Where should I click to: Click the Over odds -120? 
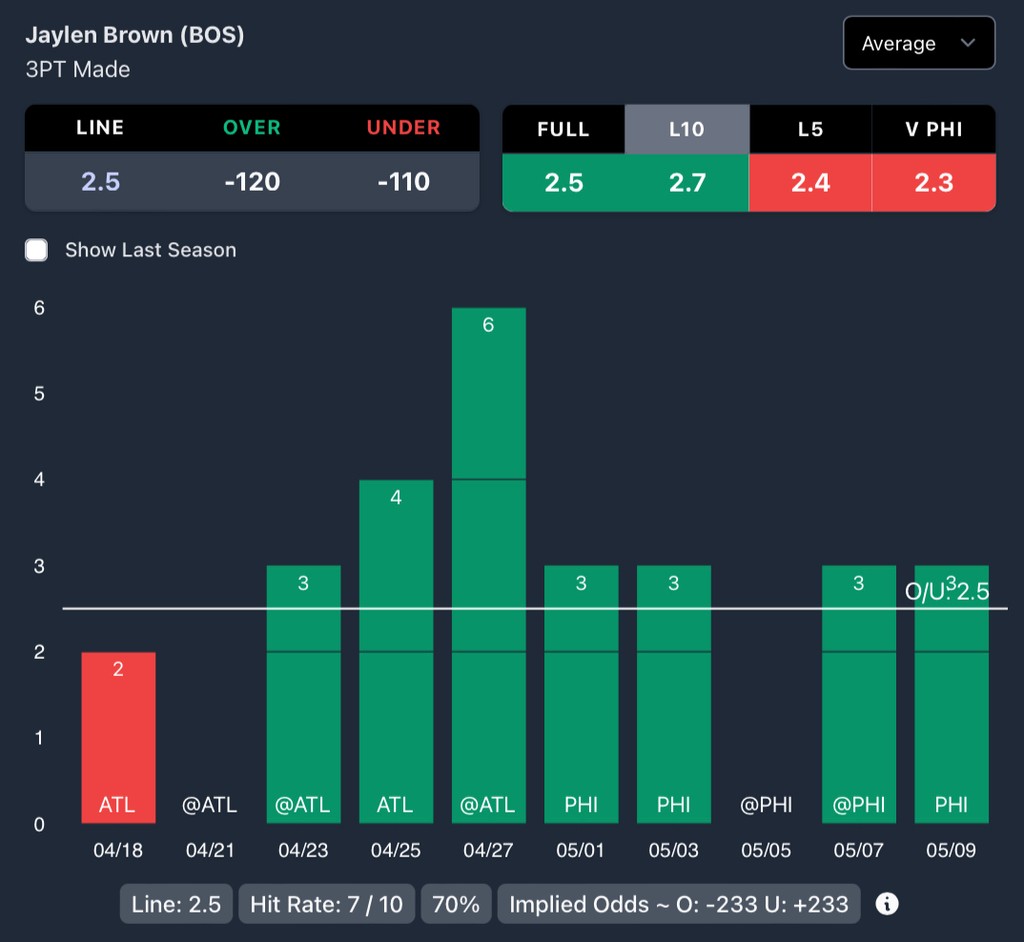[252, 182]
